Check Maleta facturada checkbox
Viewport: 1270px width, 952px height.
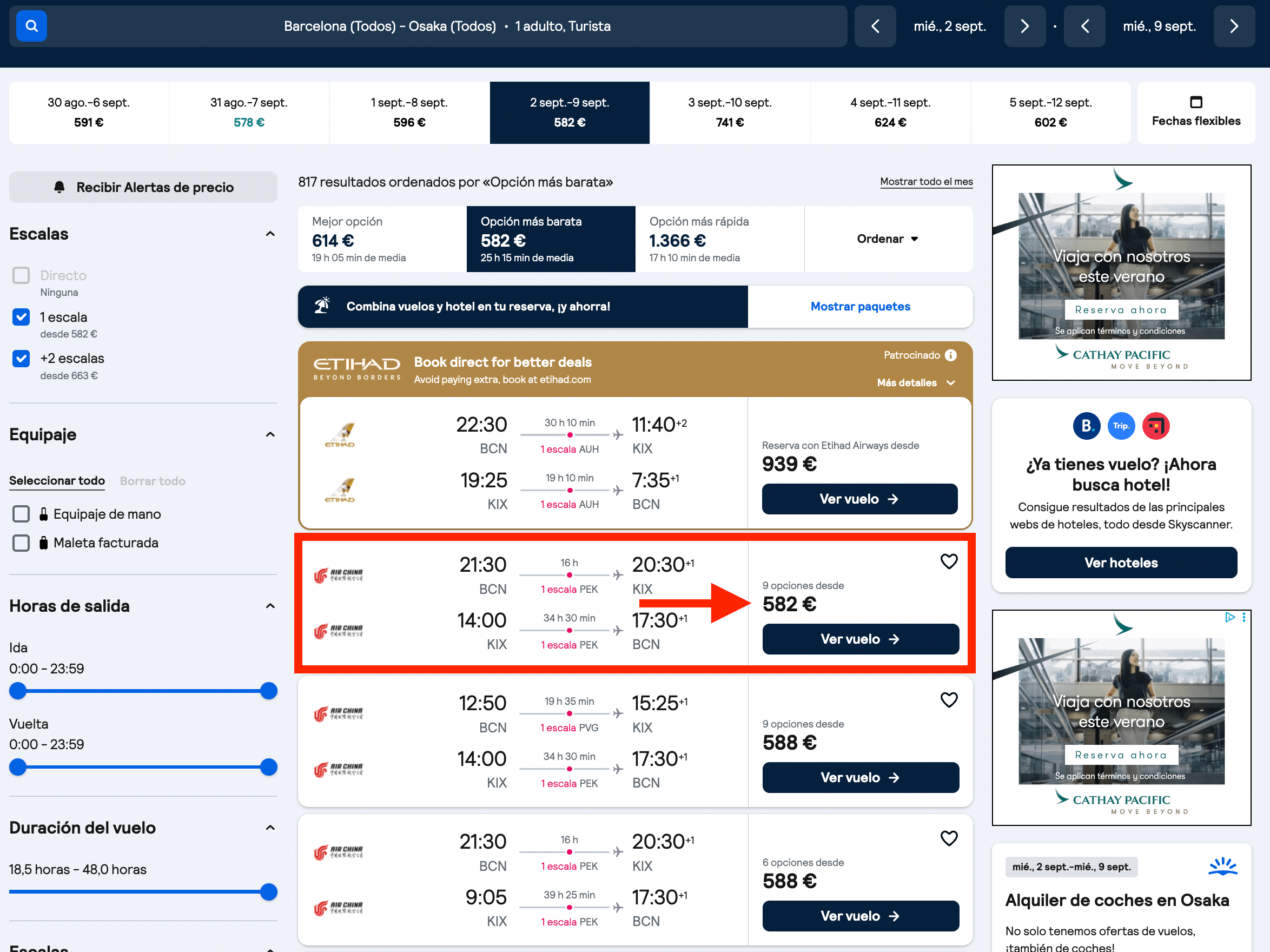pyautogui.click(x=21, y=542)
